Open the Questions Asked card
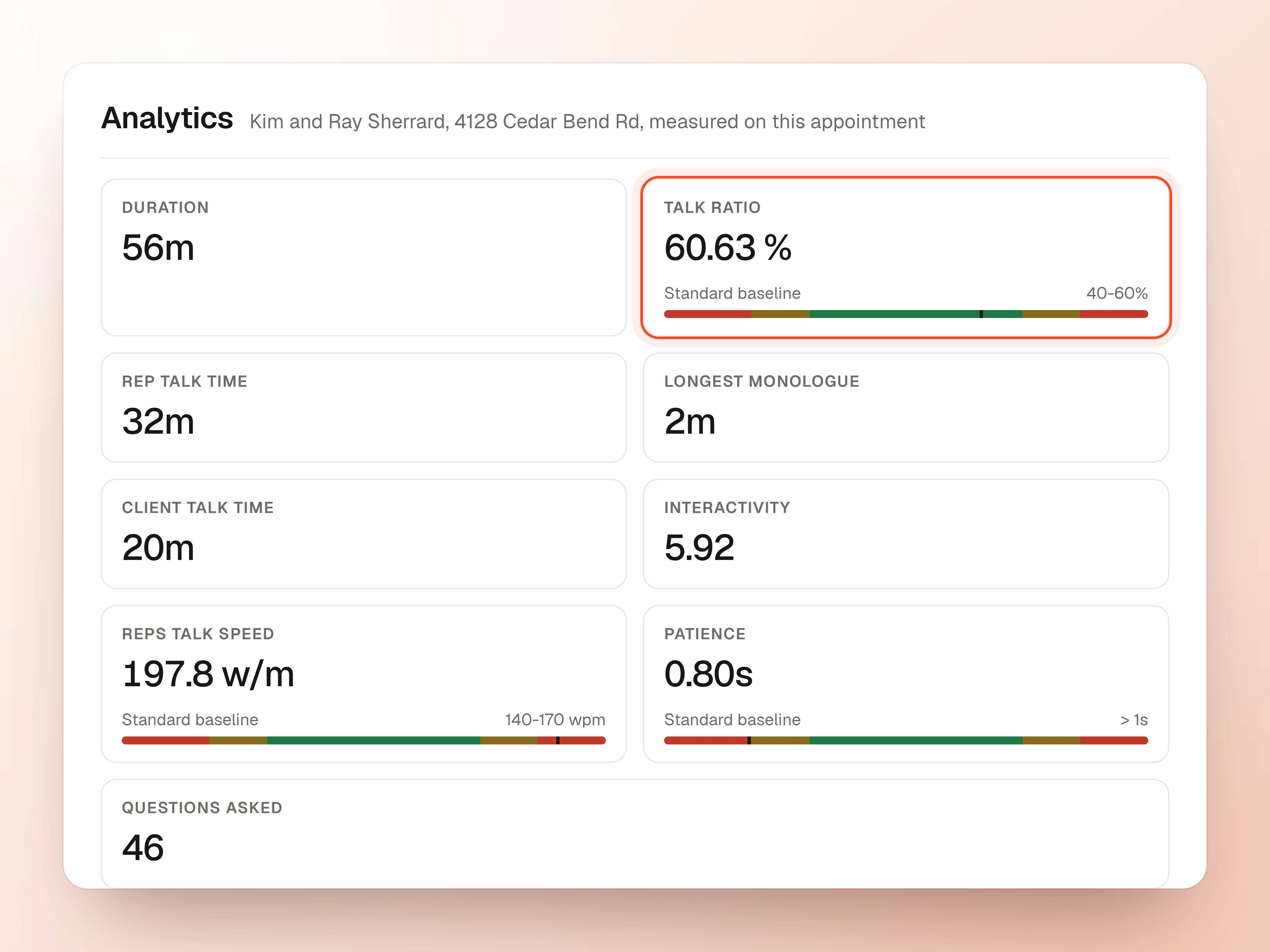Screen dimensions: 1270x952 (x=635, y=834)
